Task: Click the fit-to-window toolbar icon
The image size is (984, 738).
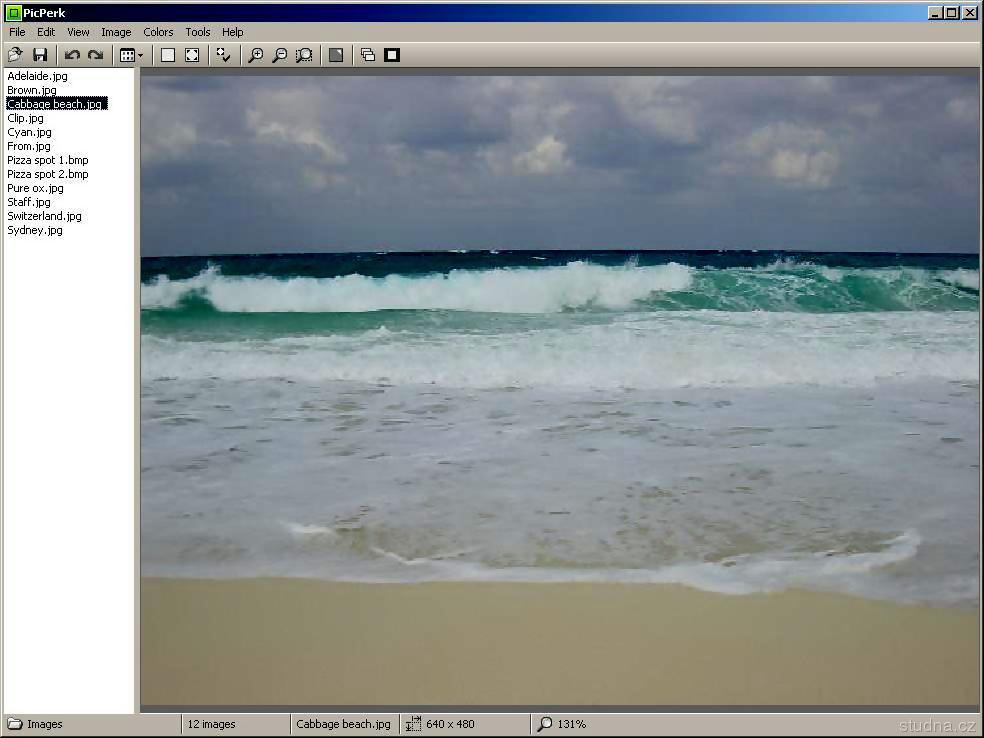Action: coord(192,55)
